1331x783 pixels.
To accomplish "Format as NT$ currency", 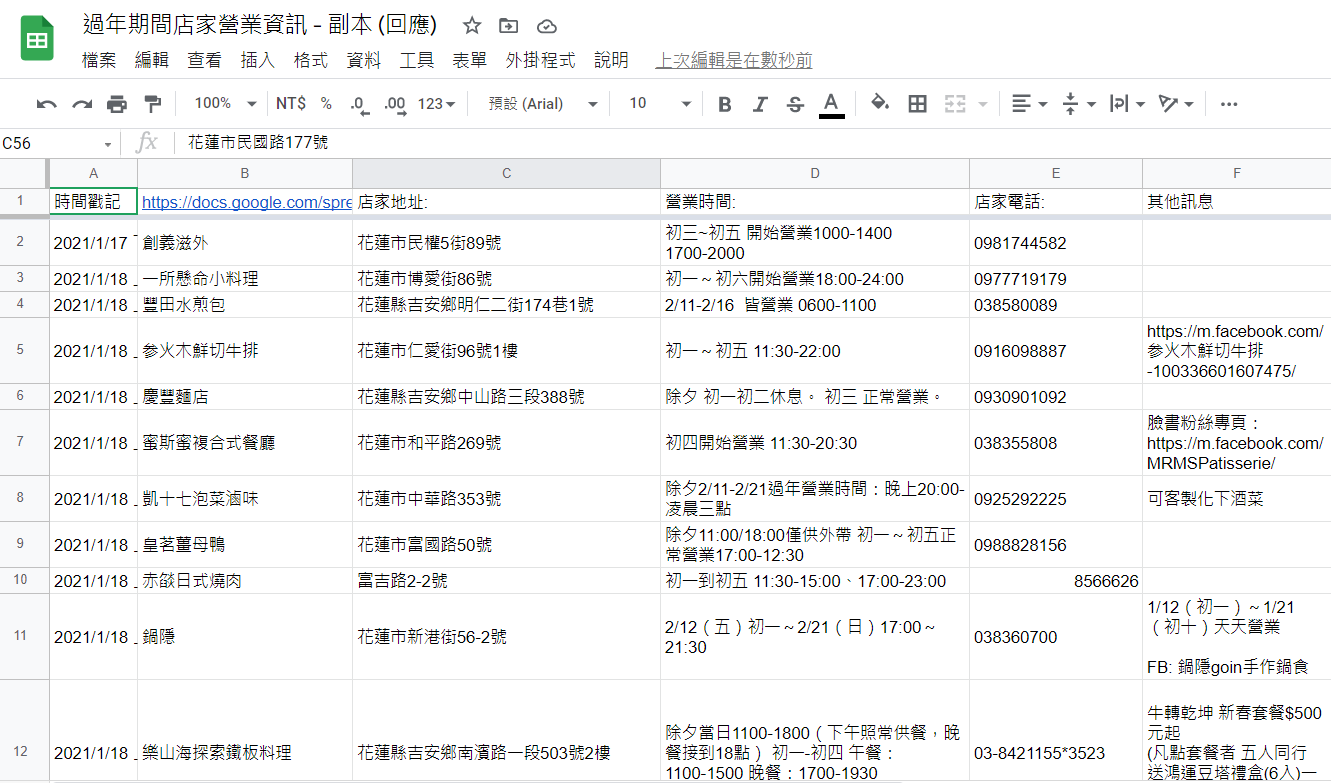I will coord(291,104).
